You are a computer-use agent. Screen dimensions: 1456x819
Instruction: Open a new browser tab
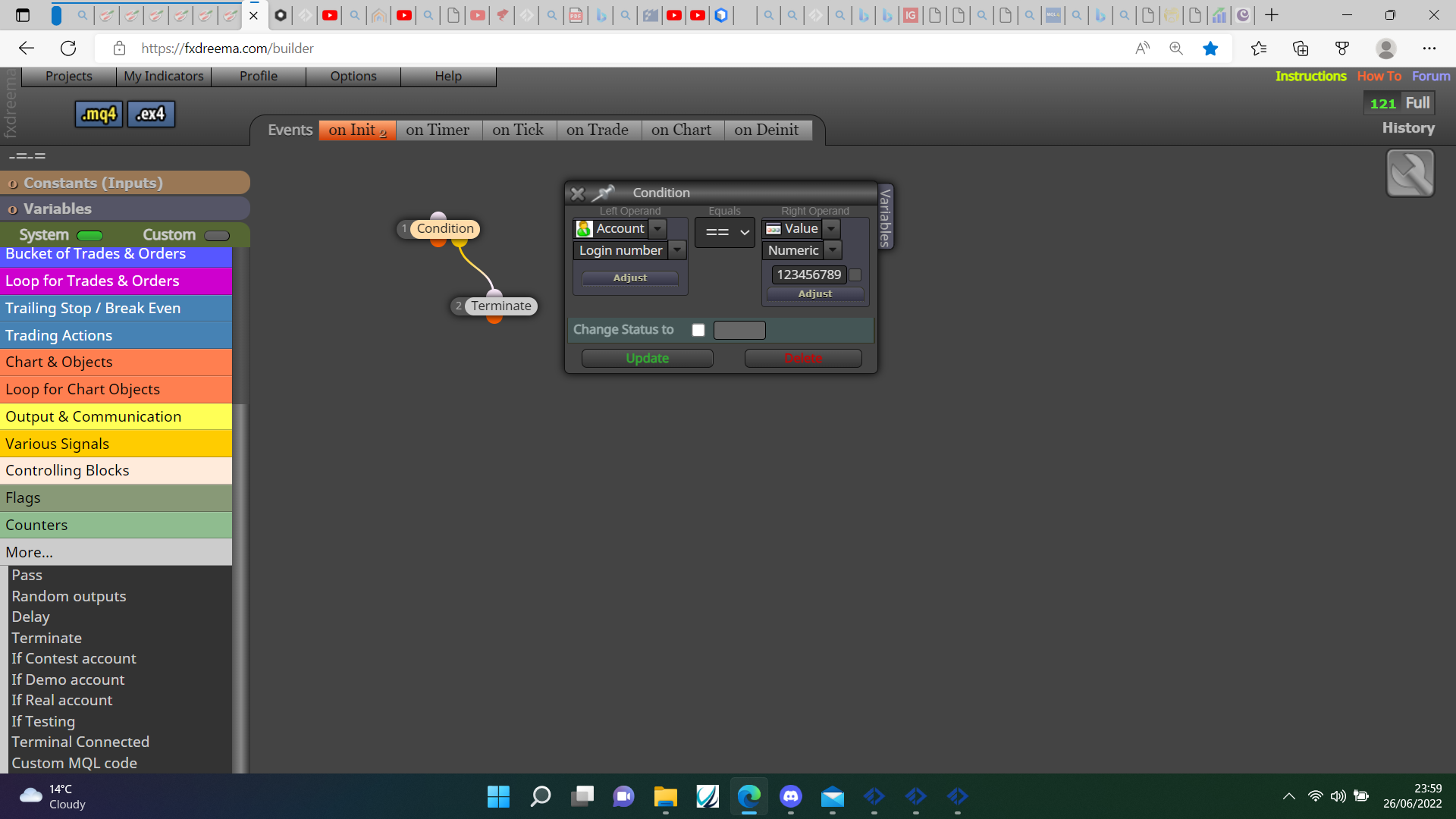pyautogui.click(x=1272, y=15)
